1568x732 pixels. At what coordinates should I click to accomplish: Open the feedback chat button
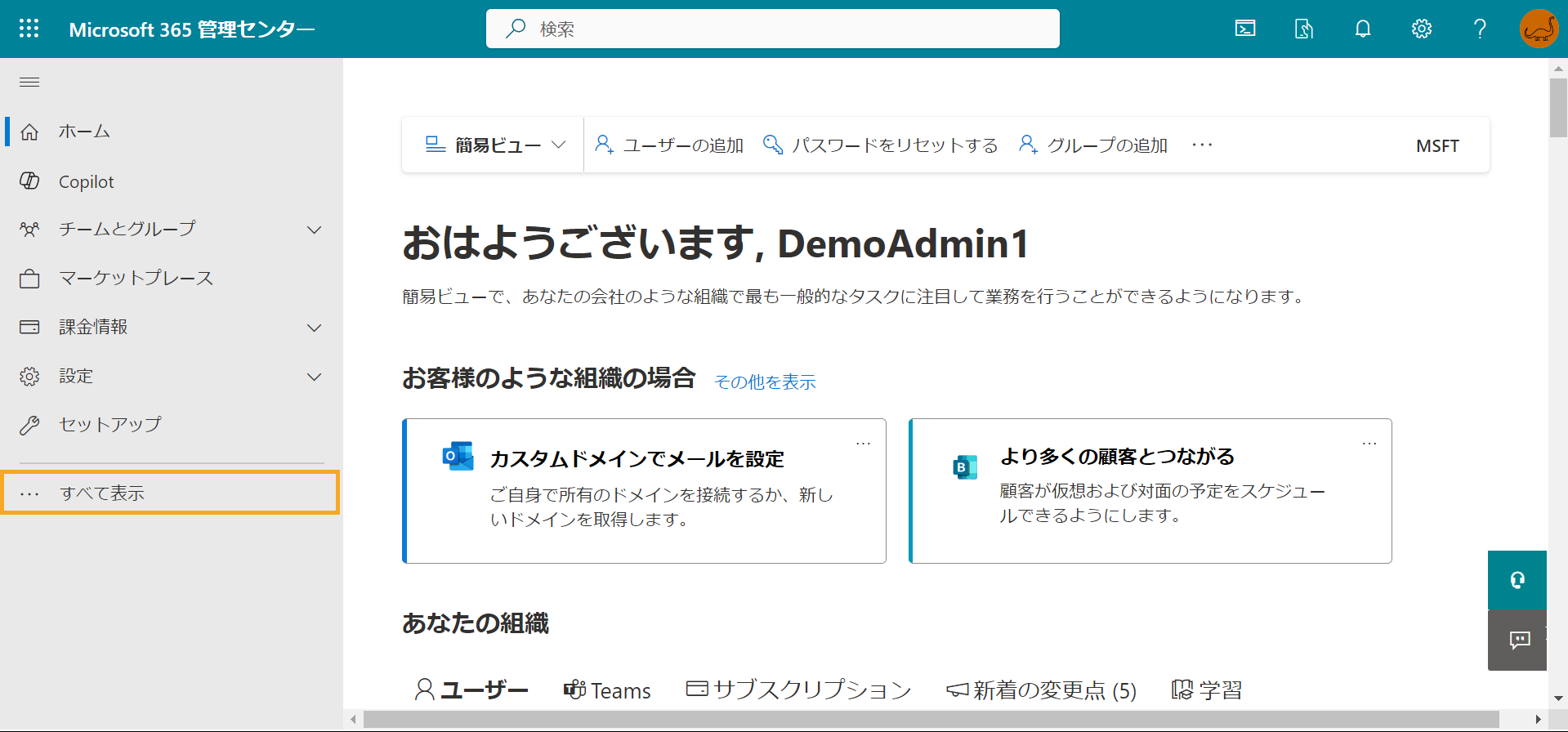tap(1517, 640)
